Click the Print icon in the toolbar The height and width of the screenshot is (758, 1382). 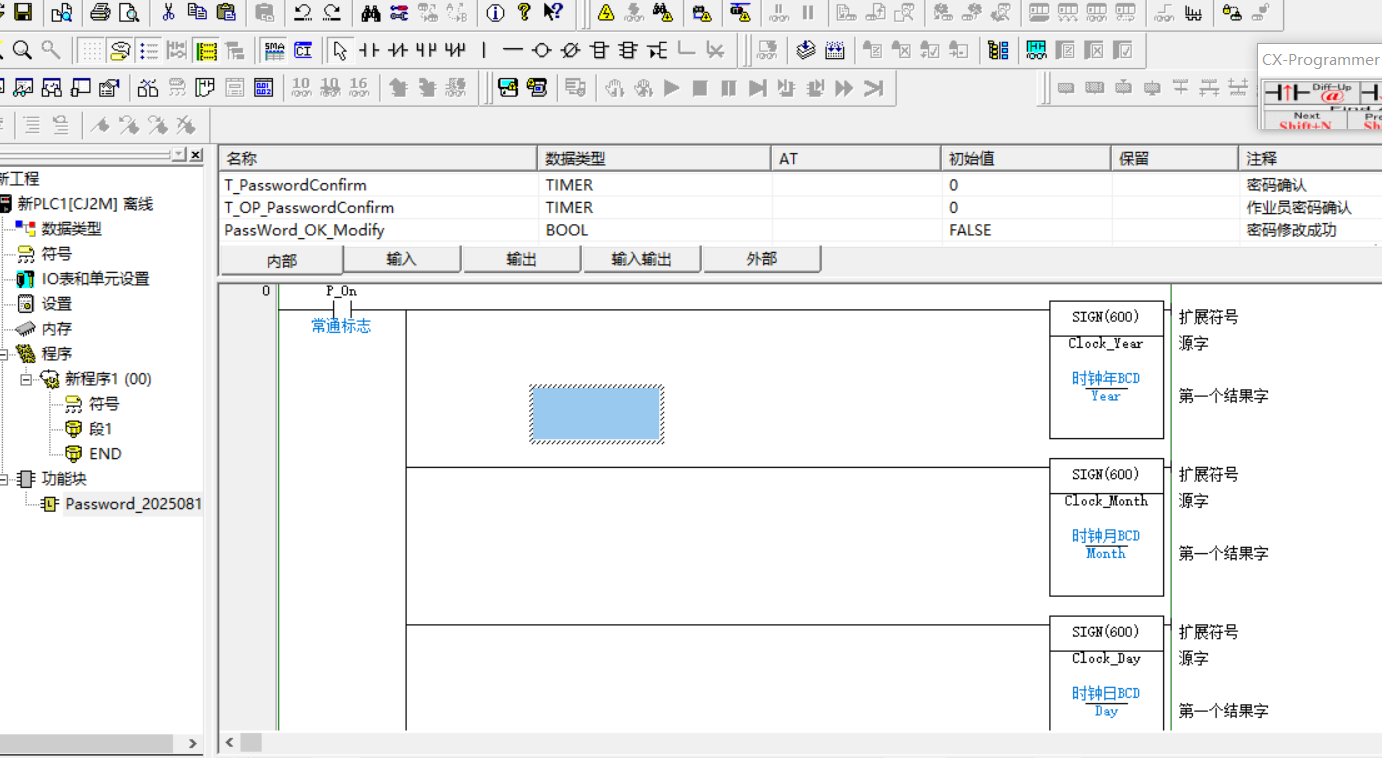pos(100,13)
